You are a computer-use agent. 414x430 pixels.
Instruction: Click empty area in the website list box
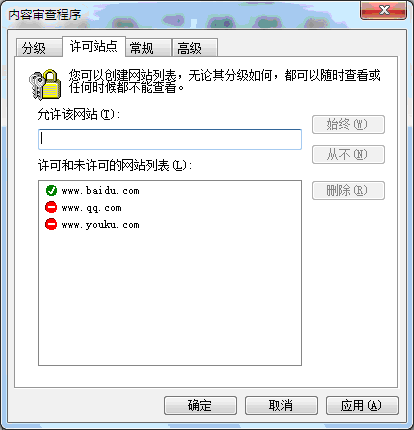(170, 297)
